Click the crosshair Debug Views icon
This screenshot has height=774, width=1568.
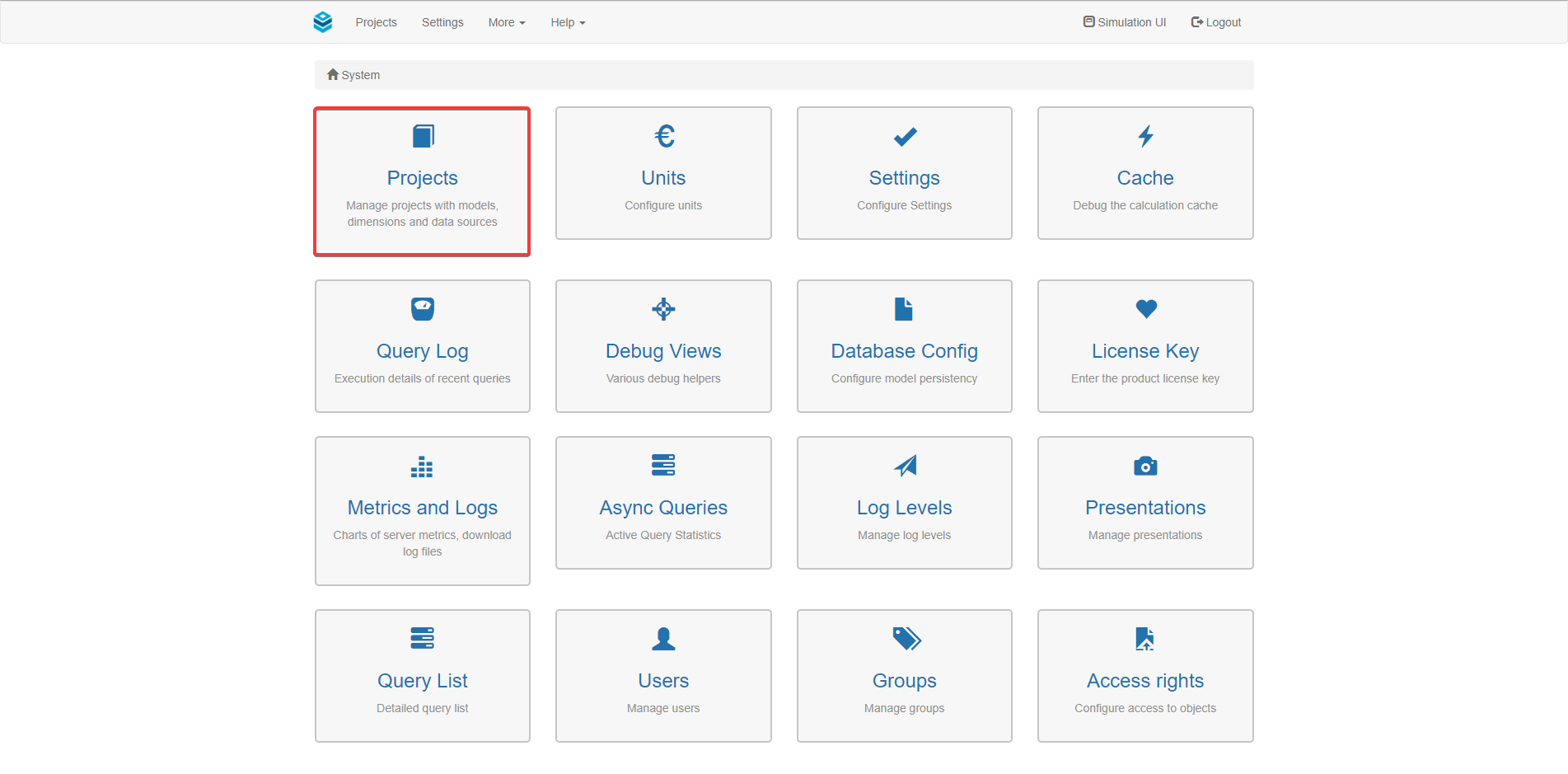pyautogui.click(x=663, y=309)
